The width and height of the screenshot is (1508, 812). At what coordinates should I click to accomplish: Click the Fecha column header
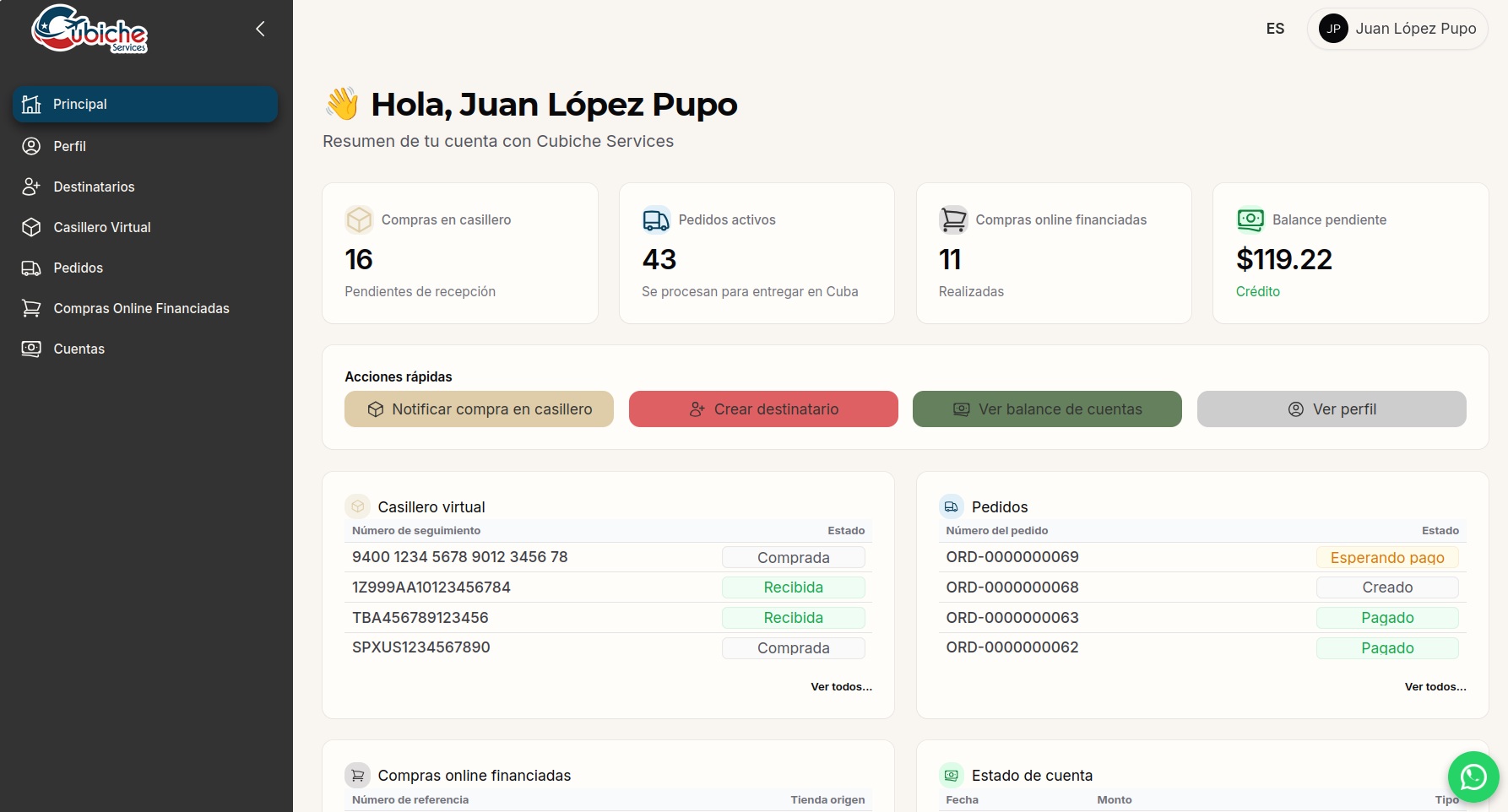[x=962, y=799]
